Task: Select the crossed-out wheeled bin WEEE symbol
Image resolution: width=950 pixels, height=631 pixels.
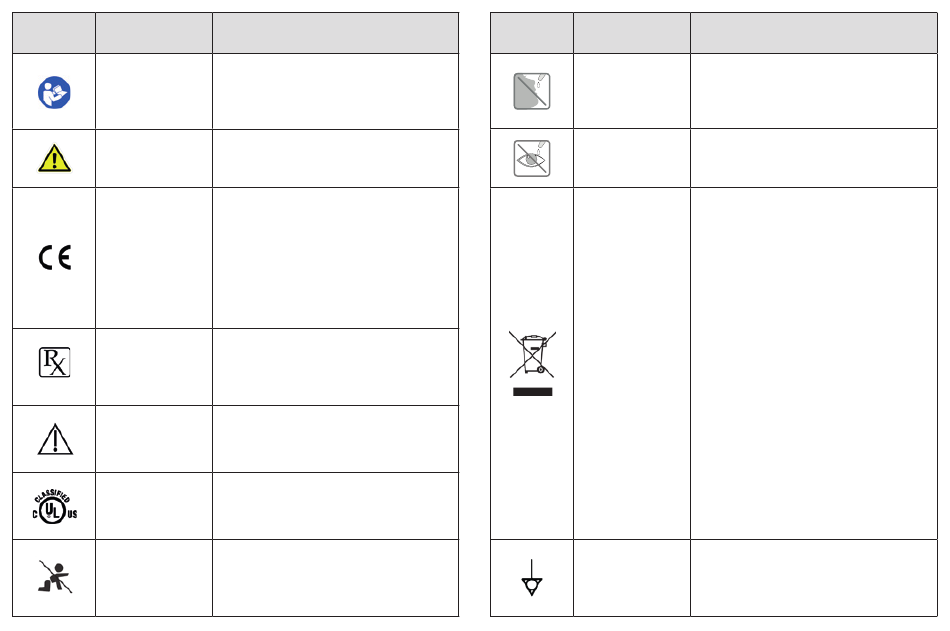Action: [x=533, y=355]
